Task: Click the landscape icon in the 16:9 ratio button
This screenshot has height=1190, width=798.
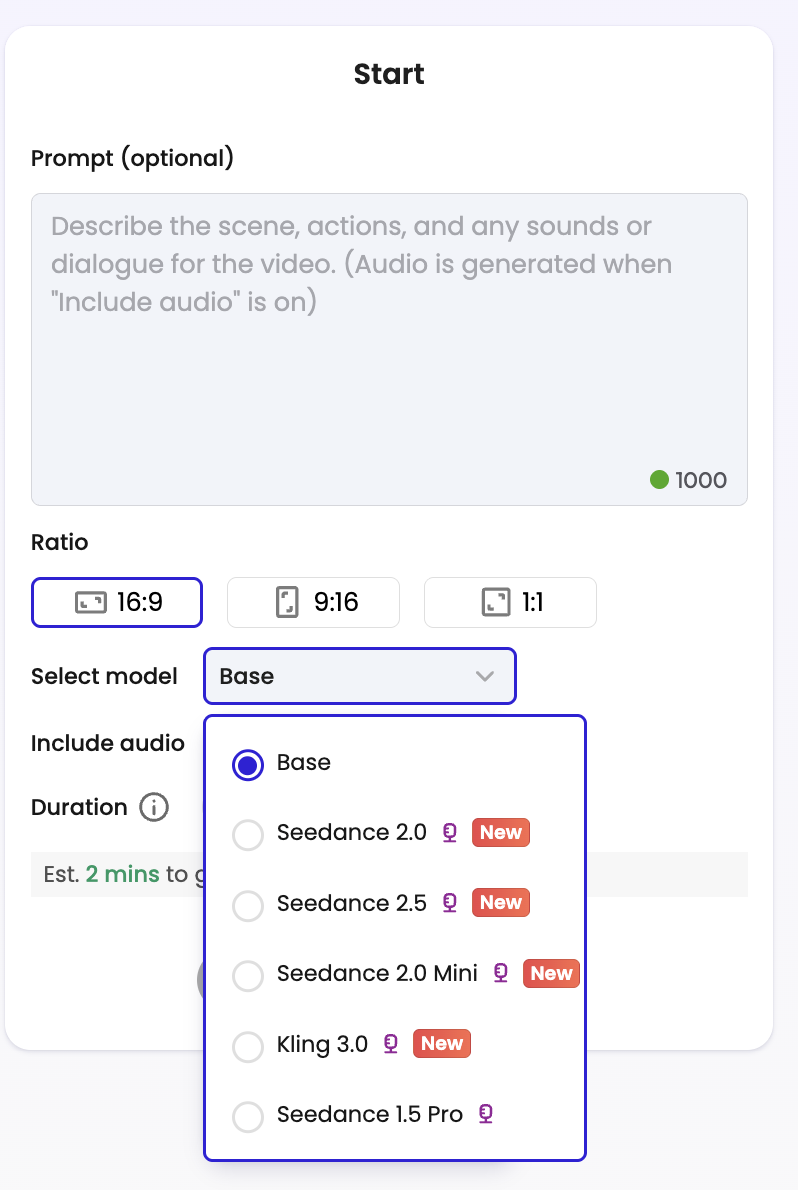Action: 90,603
